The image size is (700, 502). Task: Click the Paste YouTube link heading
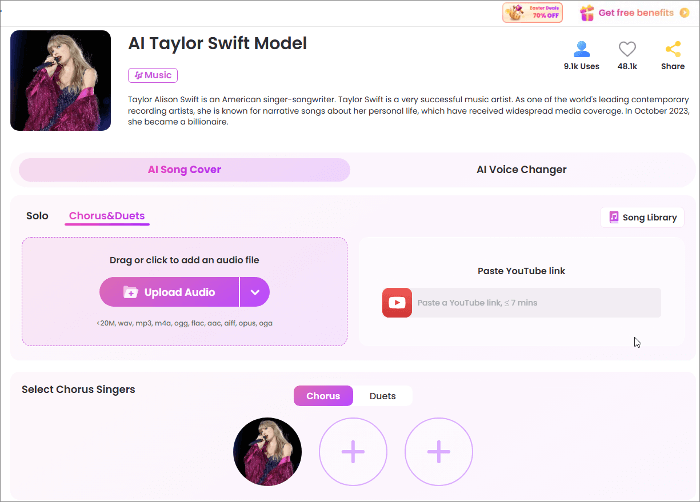click(521, 271)
